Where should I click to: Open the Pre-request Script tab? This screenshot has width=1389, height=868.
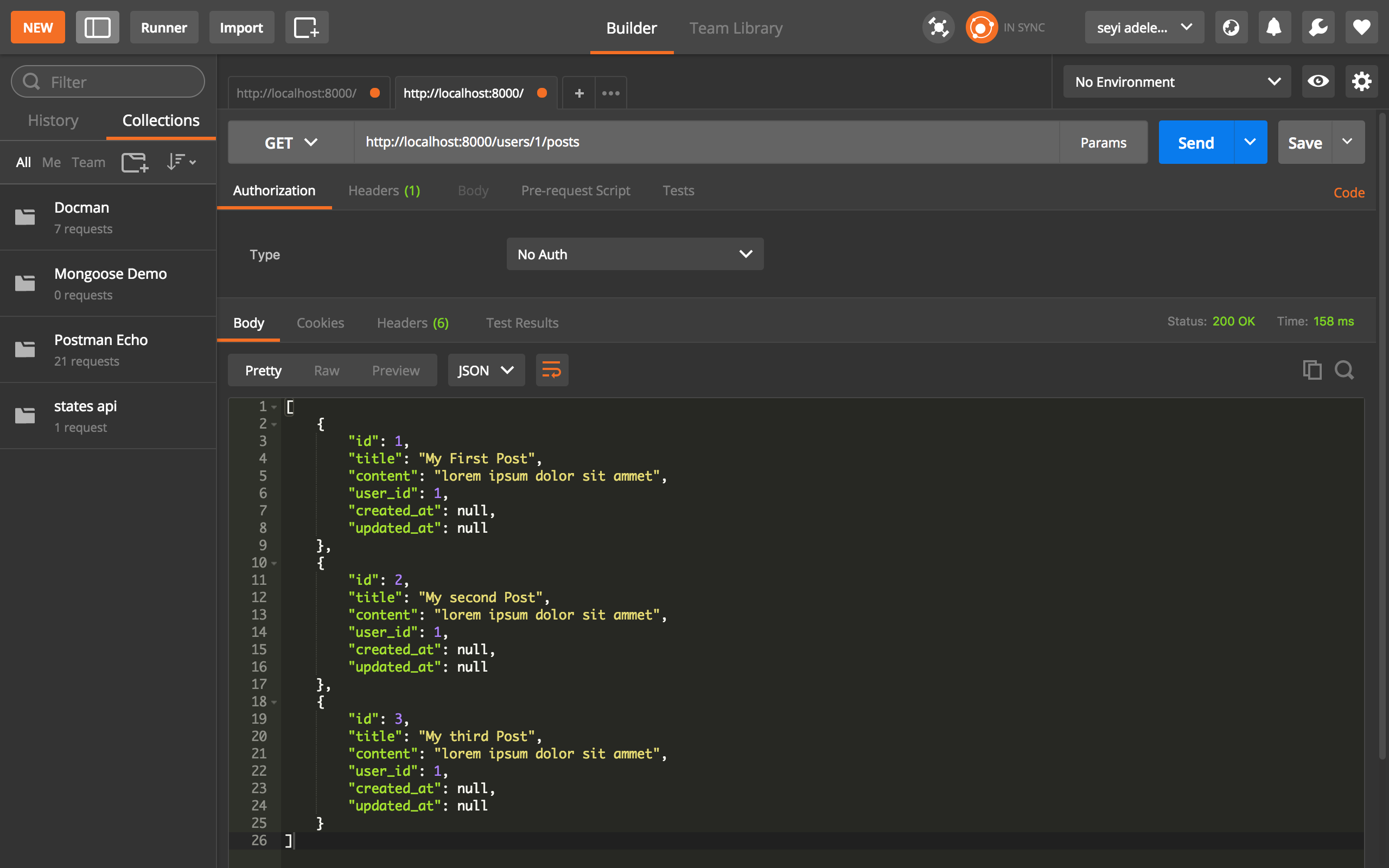575,190
